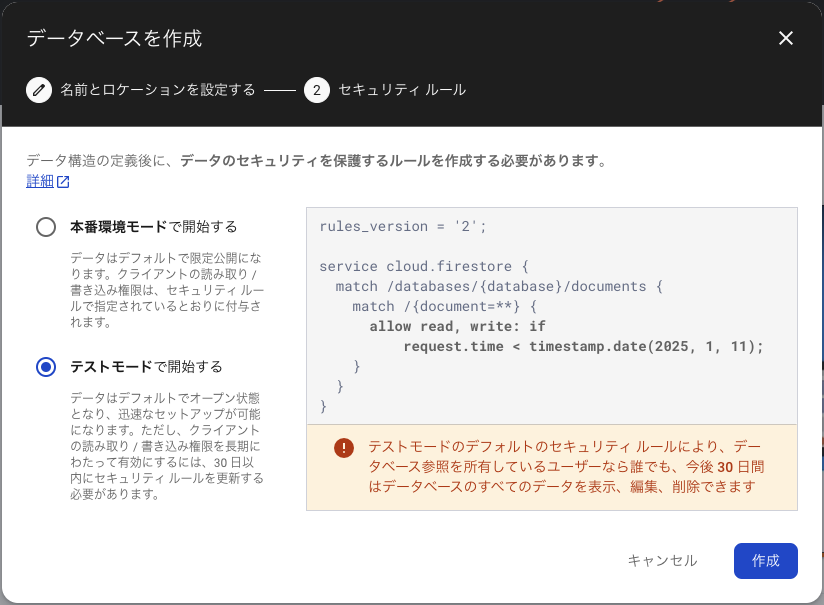Open the 詳細 link

(40, 181)
